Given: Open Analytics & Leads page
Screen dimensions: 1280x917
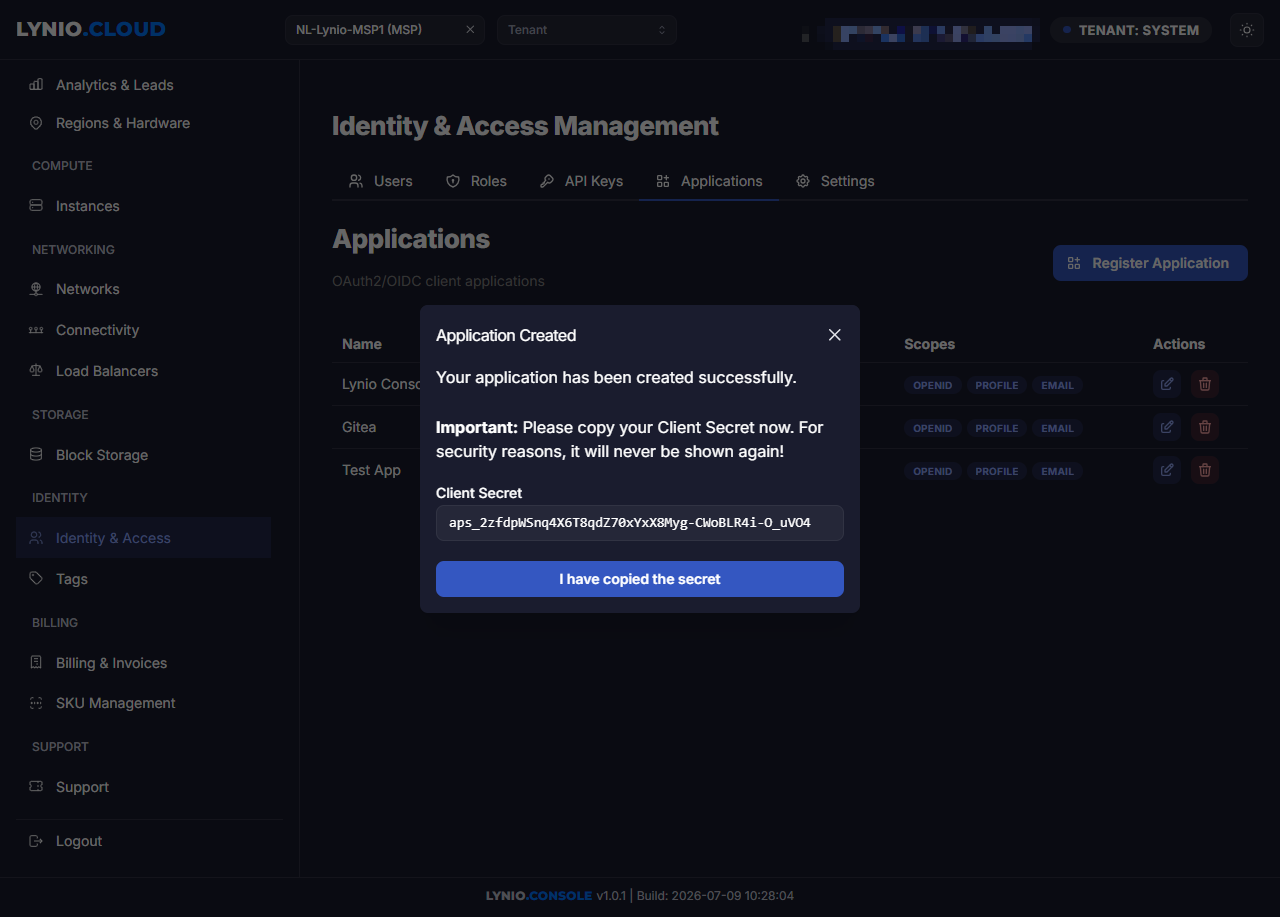Looking at the screenshot, I should coord(144,85).
